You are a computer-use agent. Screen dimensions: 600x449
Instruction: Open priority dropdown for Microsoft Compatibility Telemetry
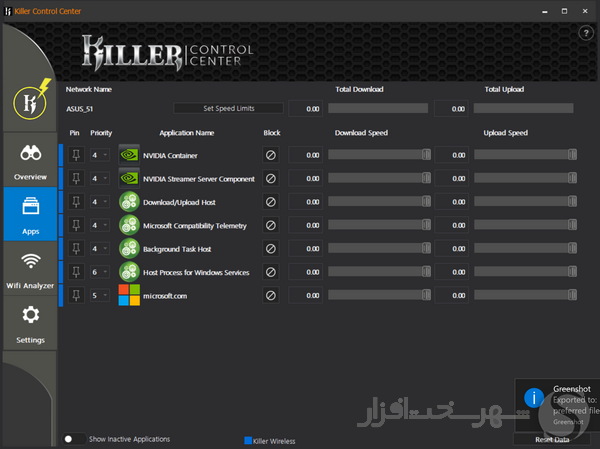[100, 225]
